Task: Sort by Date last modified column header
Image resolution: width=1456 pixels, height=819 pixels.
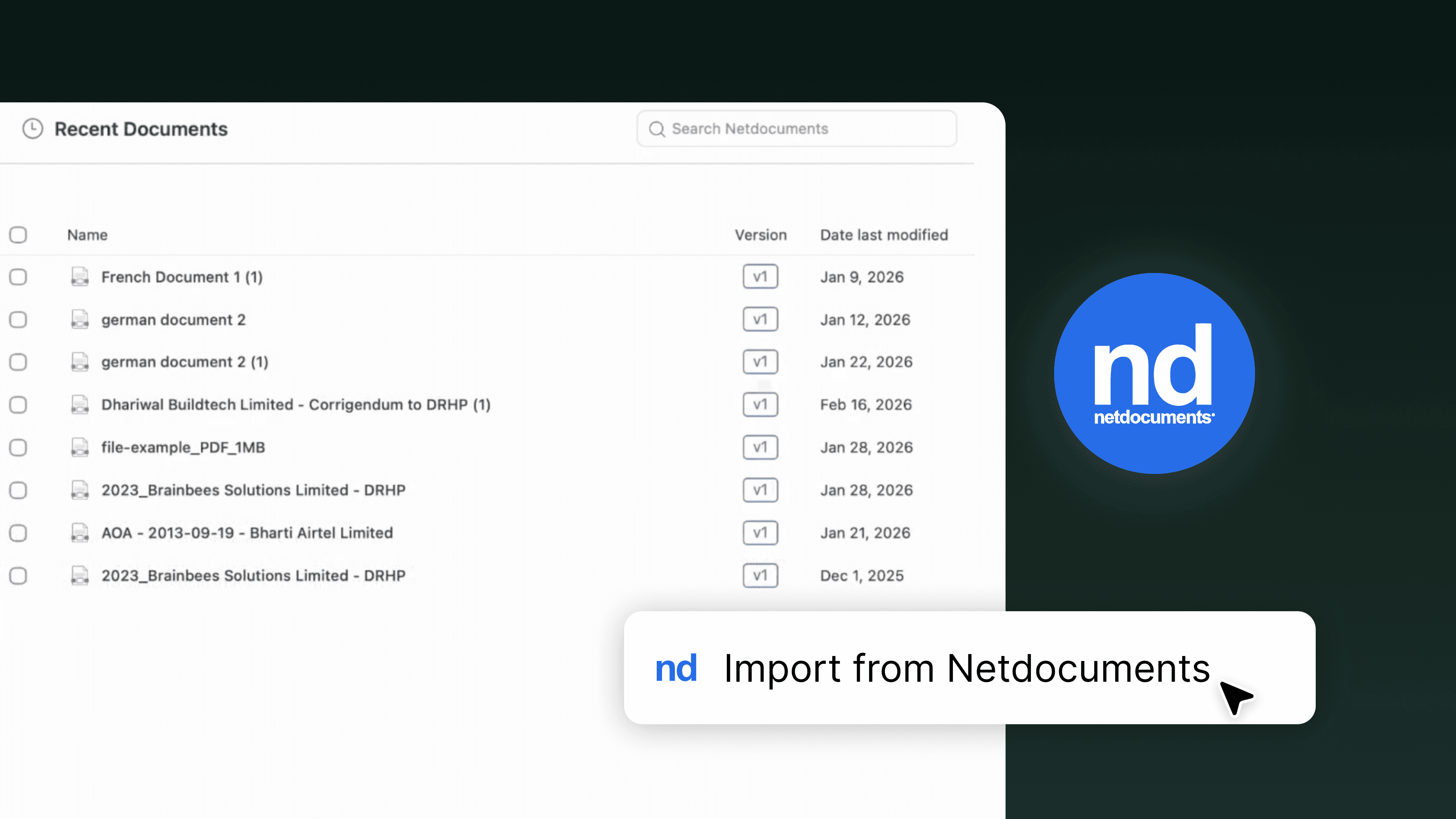Action: [x=884, y=235]
